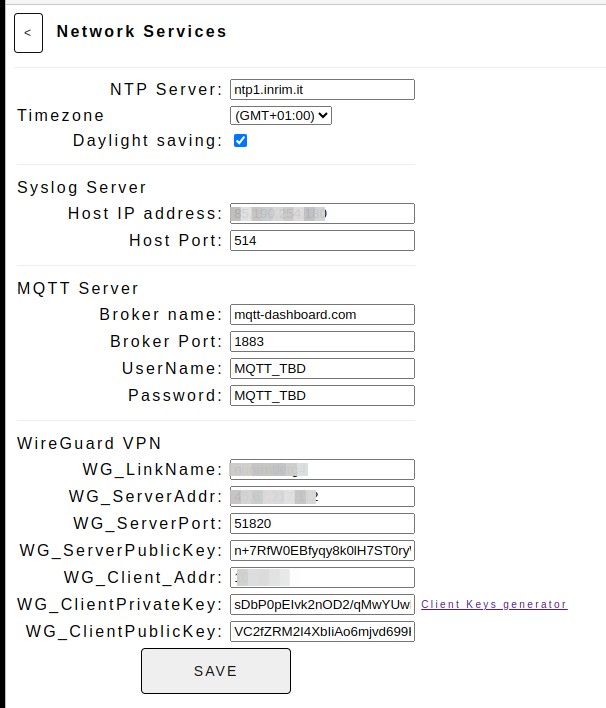Focus the WG_ClientPrivateKey field
Screen dimensions: 606x708
pos(322,605)
